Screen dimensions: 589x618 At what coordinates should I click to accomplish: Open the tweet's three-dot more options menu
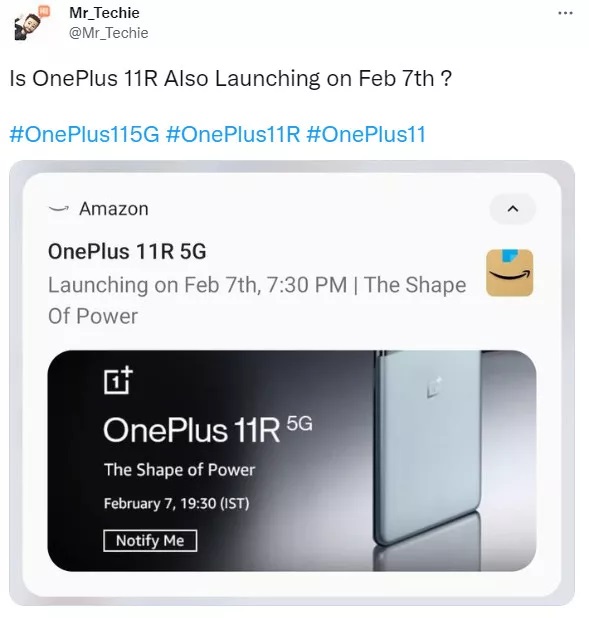click(565, 13)
